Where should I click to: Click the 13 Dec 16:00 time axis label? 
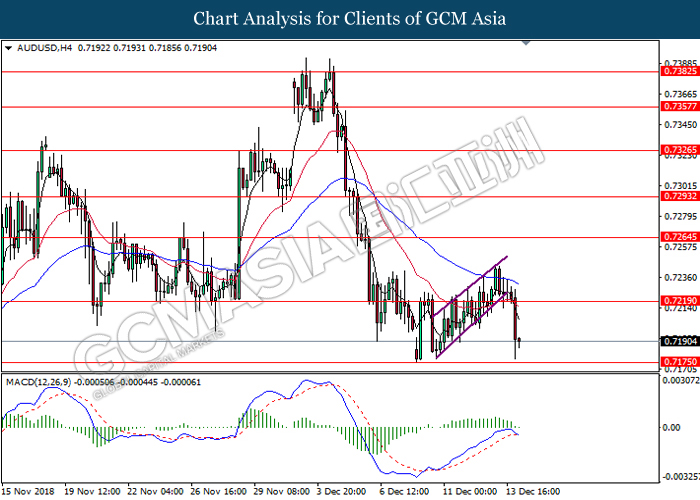click(533, 492)
